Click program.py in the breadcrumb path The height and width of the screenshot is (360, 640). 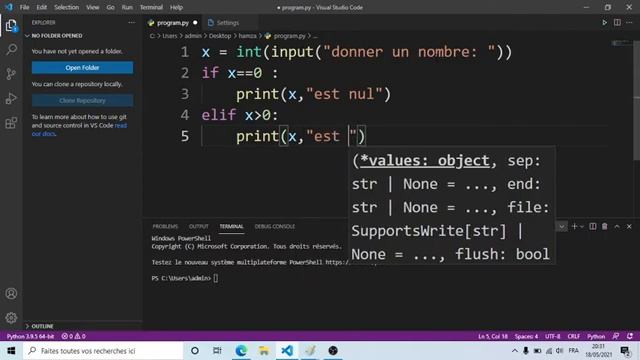pyautogui.click(x=289, y=36)
